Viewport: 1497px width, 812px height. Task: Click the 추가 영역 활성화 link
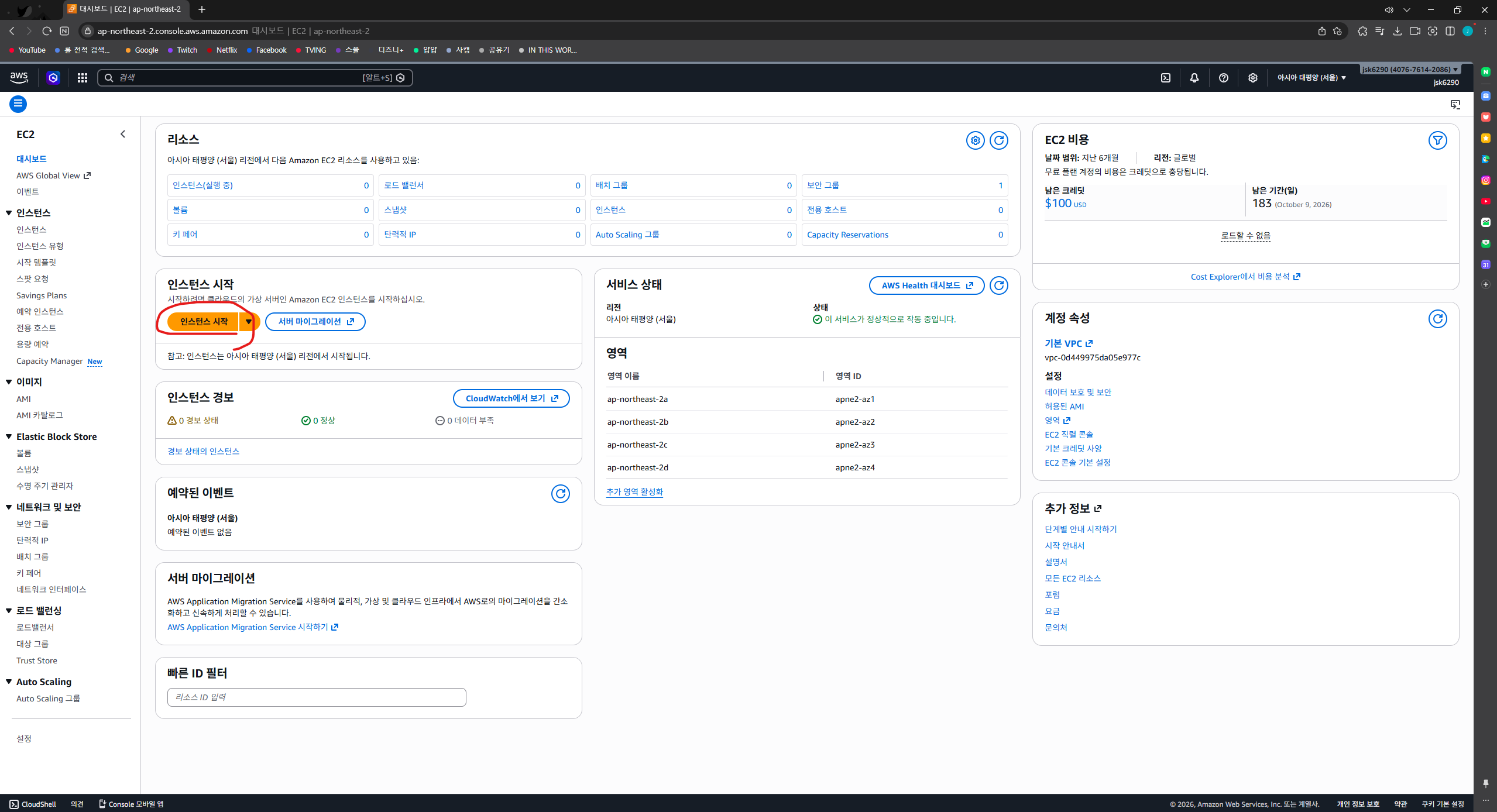tap(634, 492)
